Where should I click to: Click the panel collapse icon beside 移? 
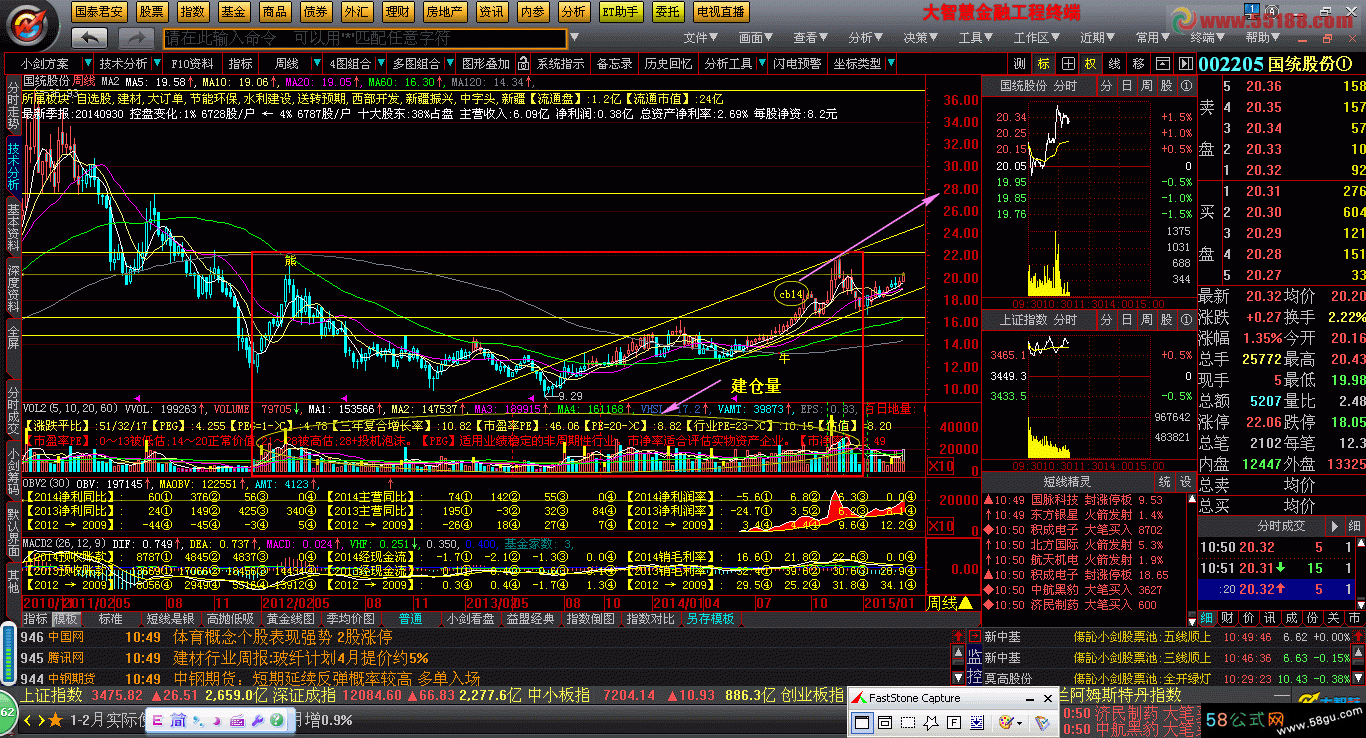click(x=1162, y=64)
